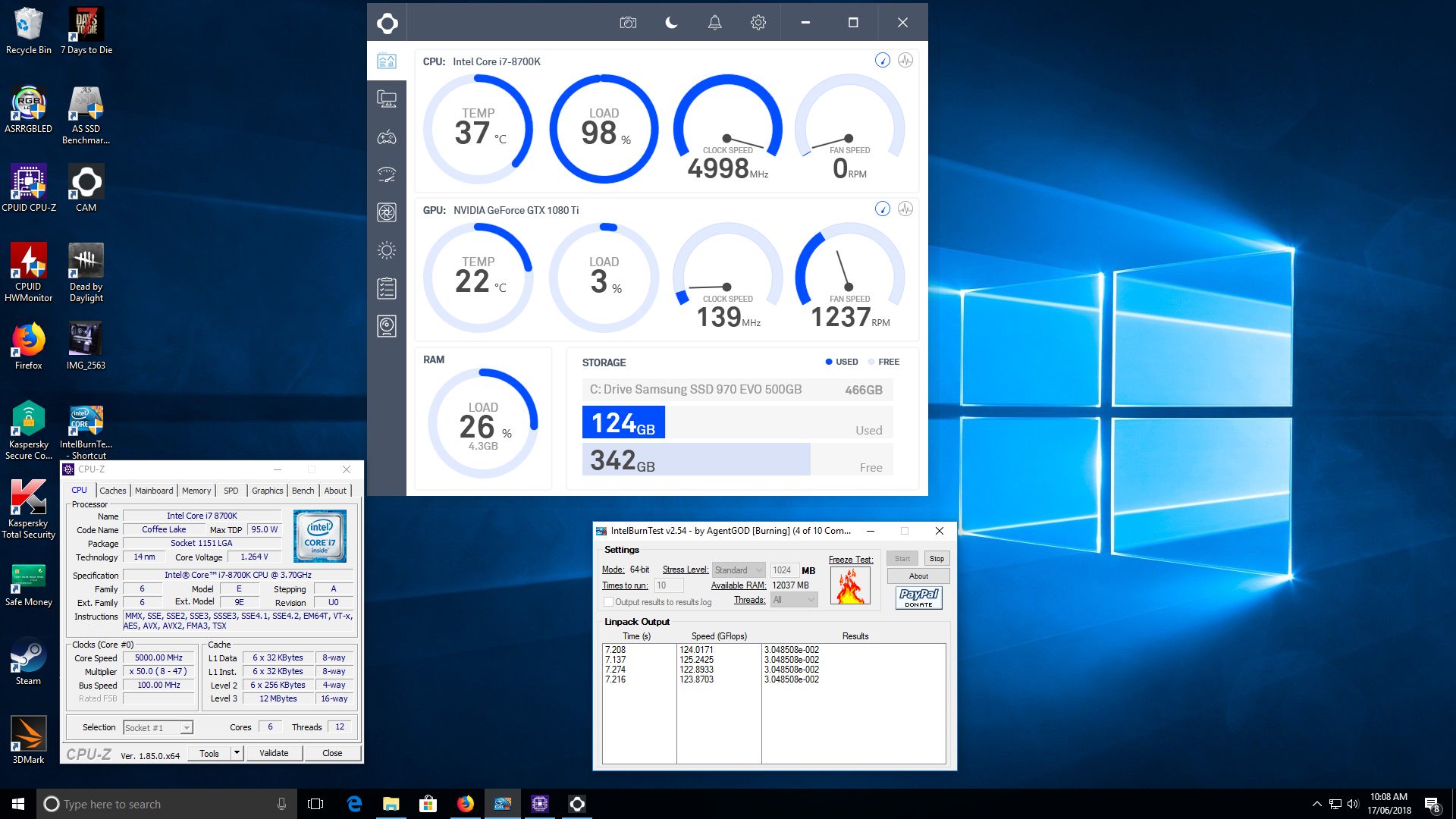The image size is (1456, 819).
Task: Switch to CPU-Z Bench tab
Action: [303, 491]
